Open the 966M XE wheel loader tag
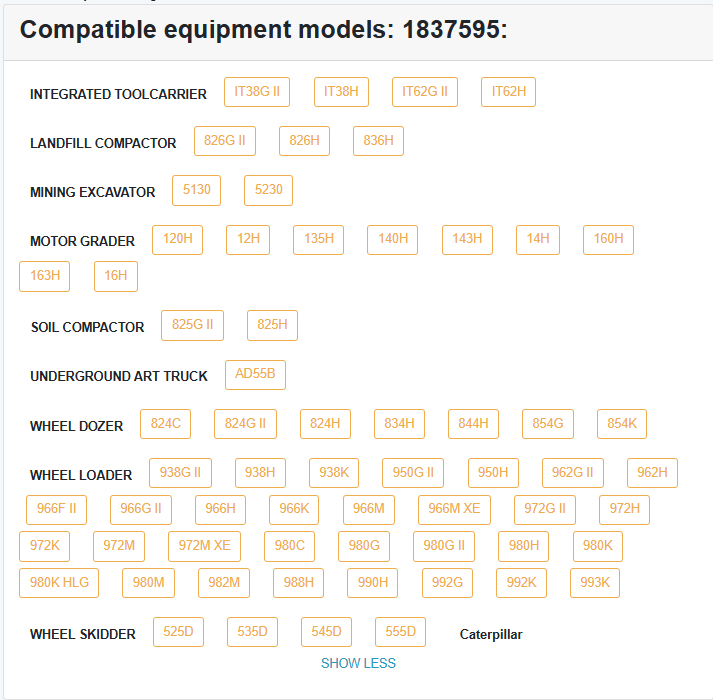Screen dimensions: 713x700 click(454, 509)
